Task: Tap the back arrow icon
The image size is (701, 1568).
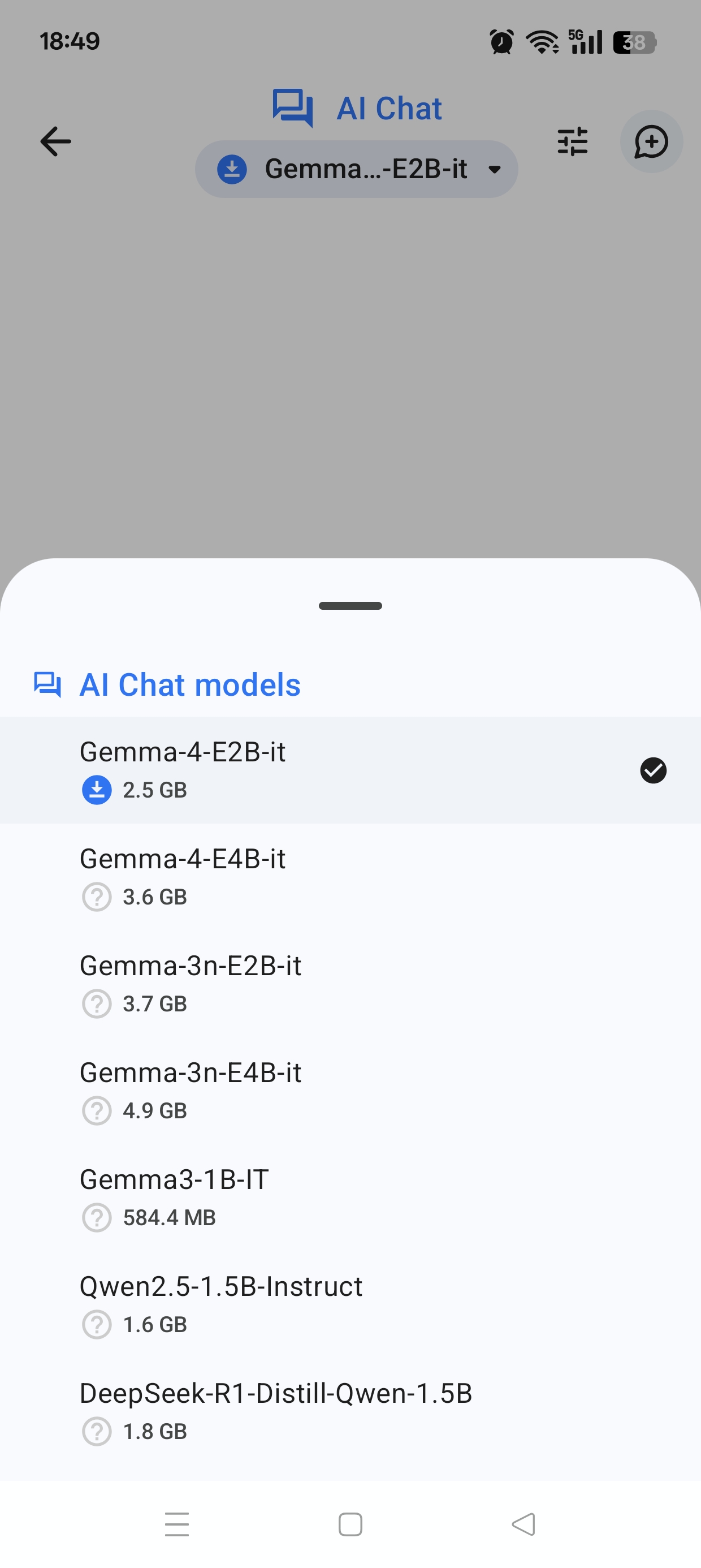Action: pyautogui.click(x=55, y=142)
